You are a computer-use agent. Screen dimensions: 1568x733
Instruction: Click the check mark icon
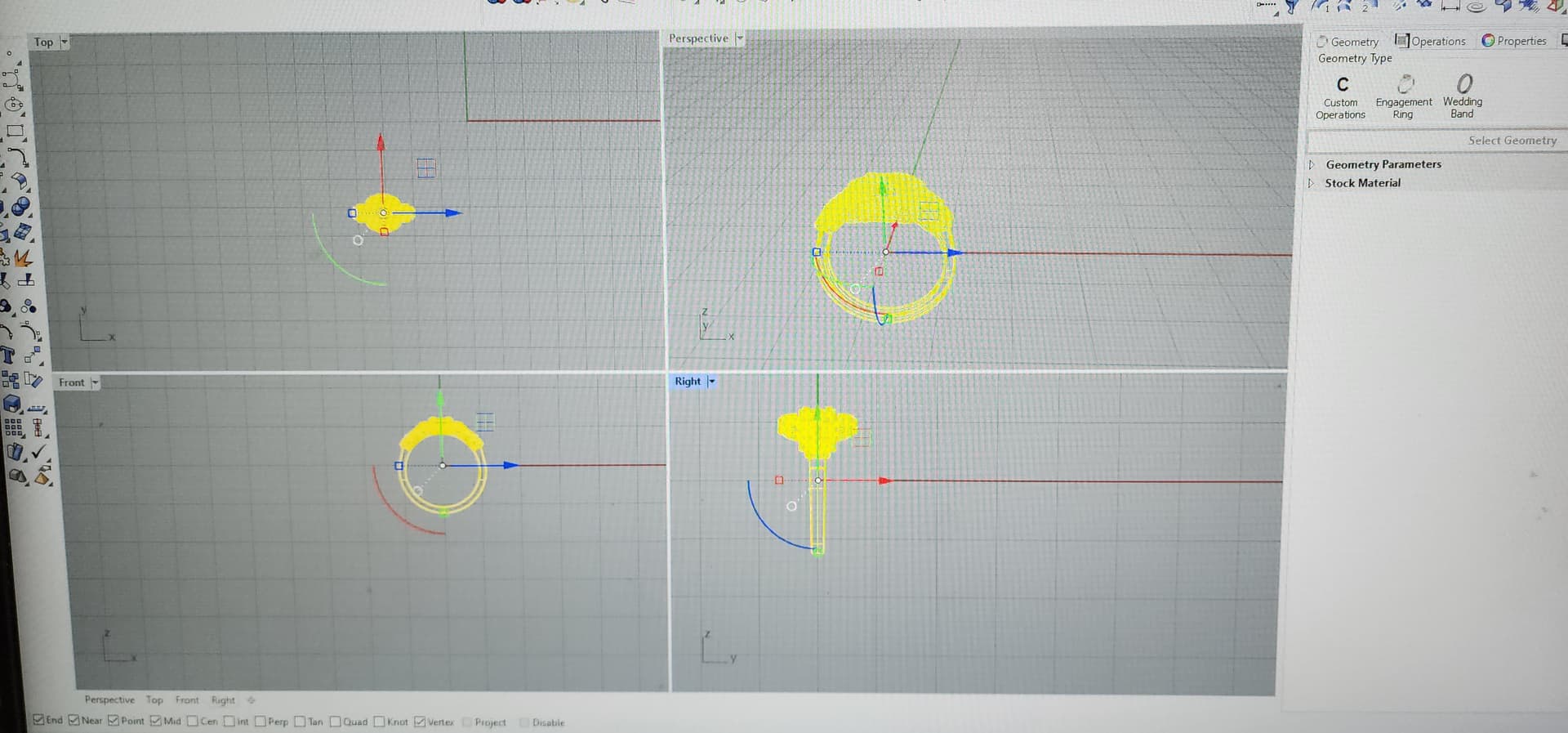pyautogui.click(x=38, y=451)
